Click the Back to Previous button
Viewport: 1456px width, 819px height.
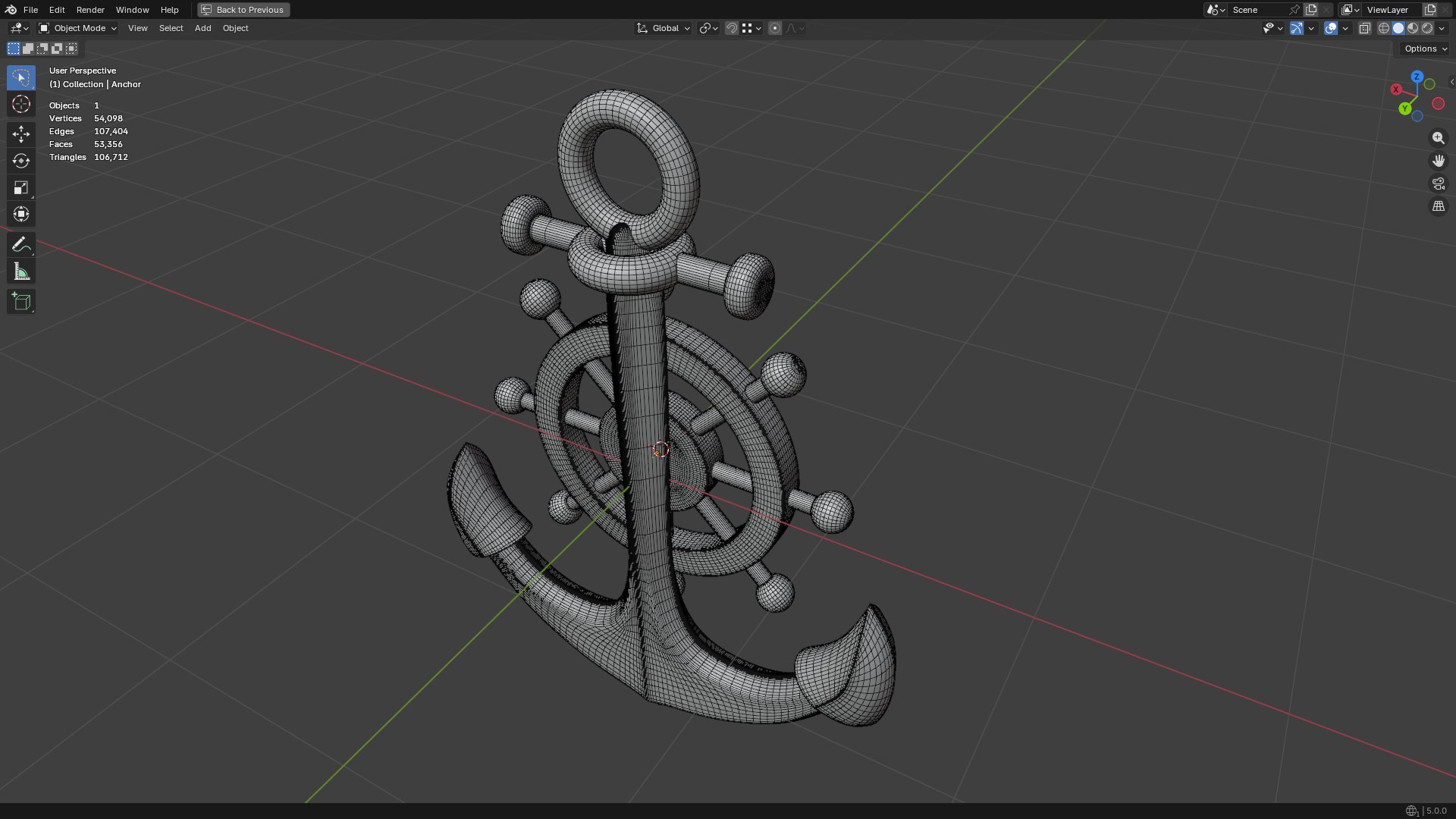[243, 10]
